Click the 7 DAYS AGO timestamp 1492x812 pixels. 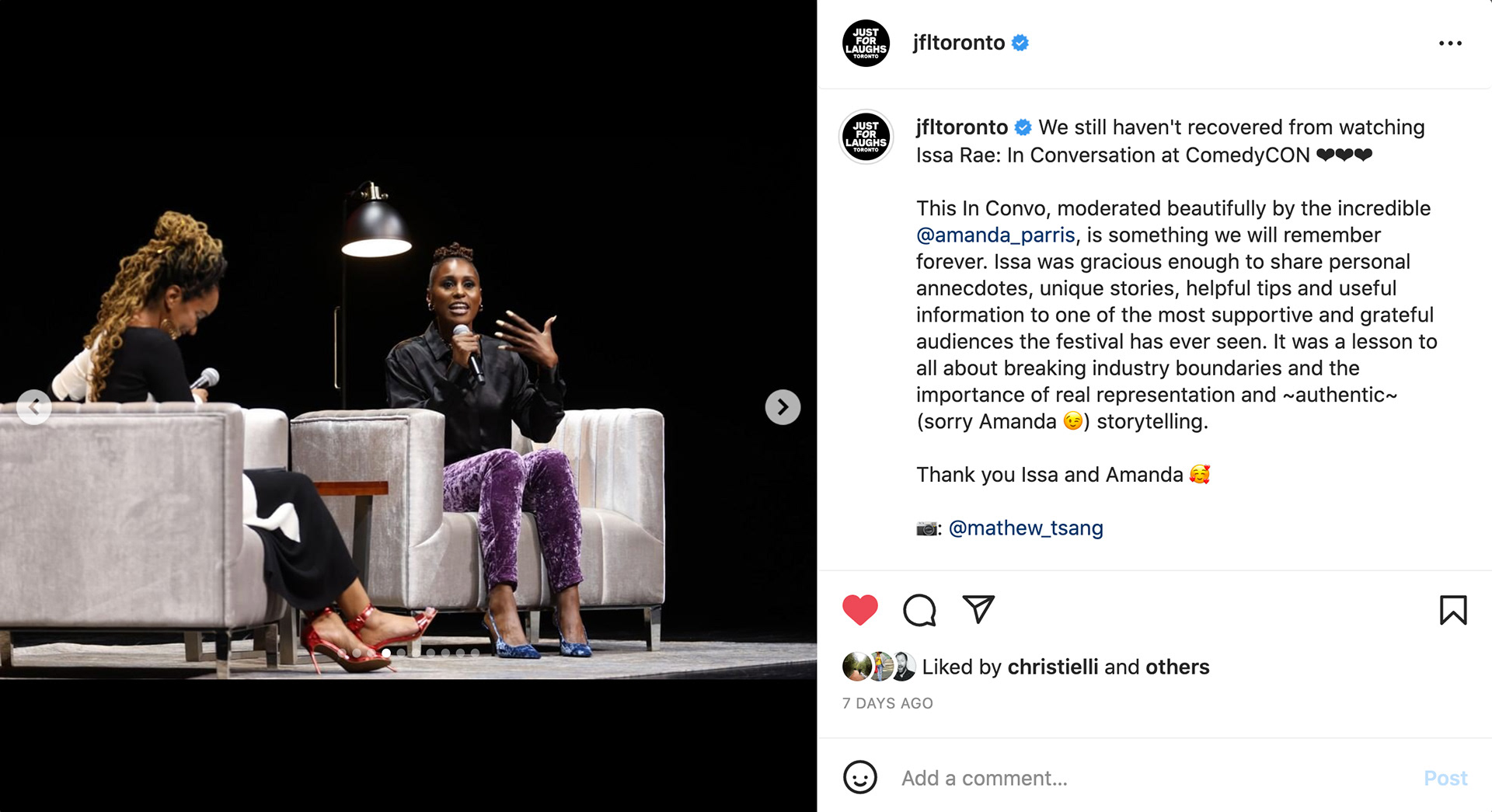click(x=887, y=703)
